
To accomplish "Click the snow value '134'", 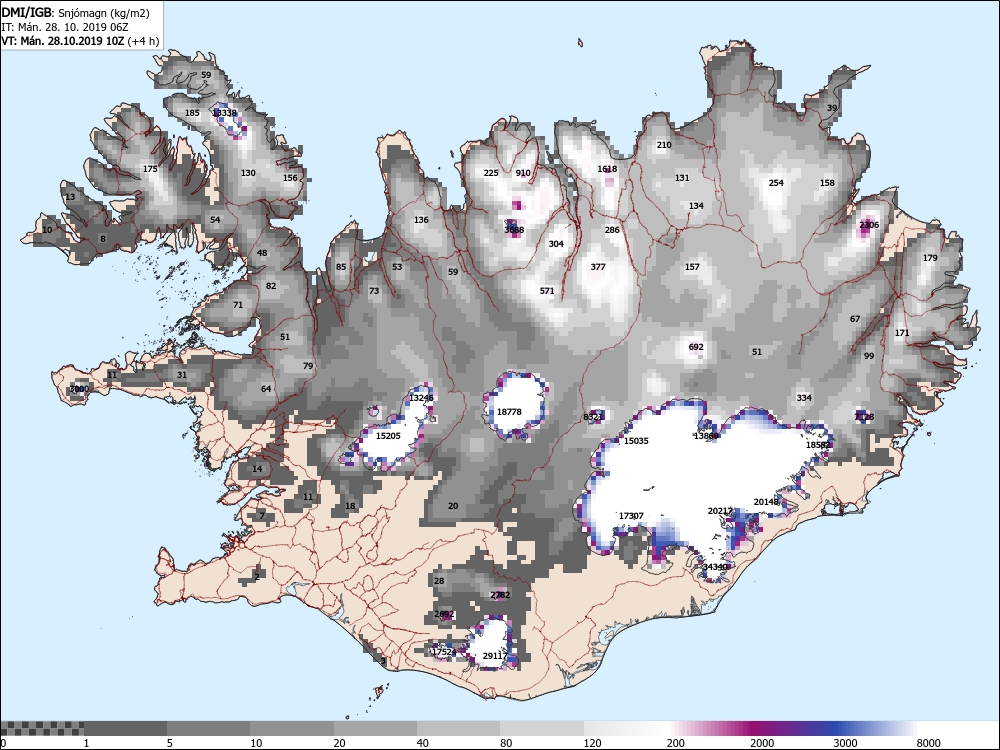I will [696, 206].
